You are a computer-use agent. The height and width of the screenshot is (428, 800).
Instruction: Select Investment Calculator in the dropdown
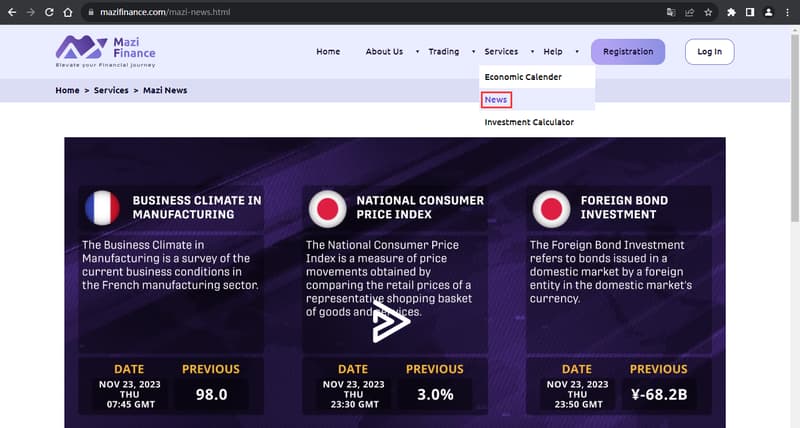pyautogui.click(x=537, y=122)
